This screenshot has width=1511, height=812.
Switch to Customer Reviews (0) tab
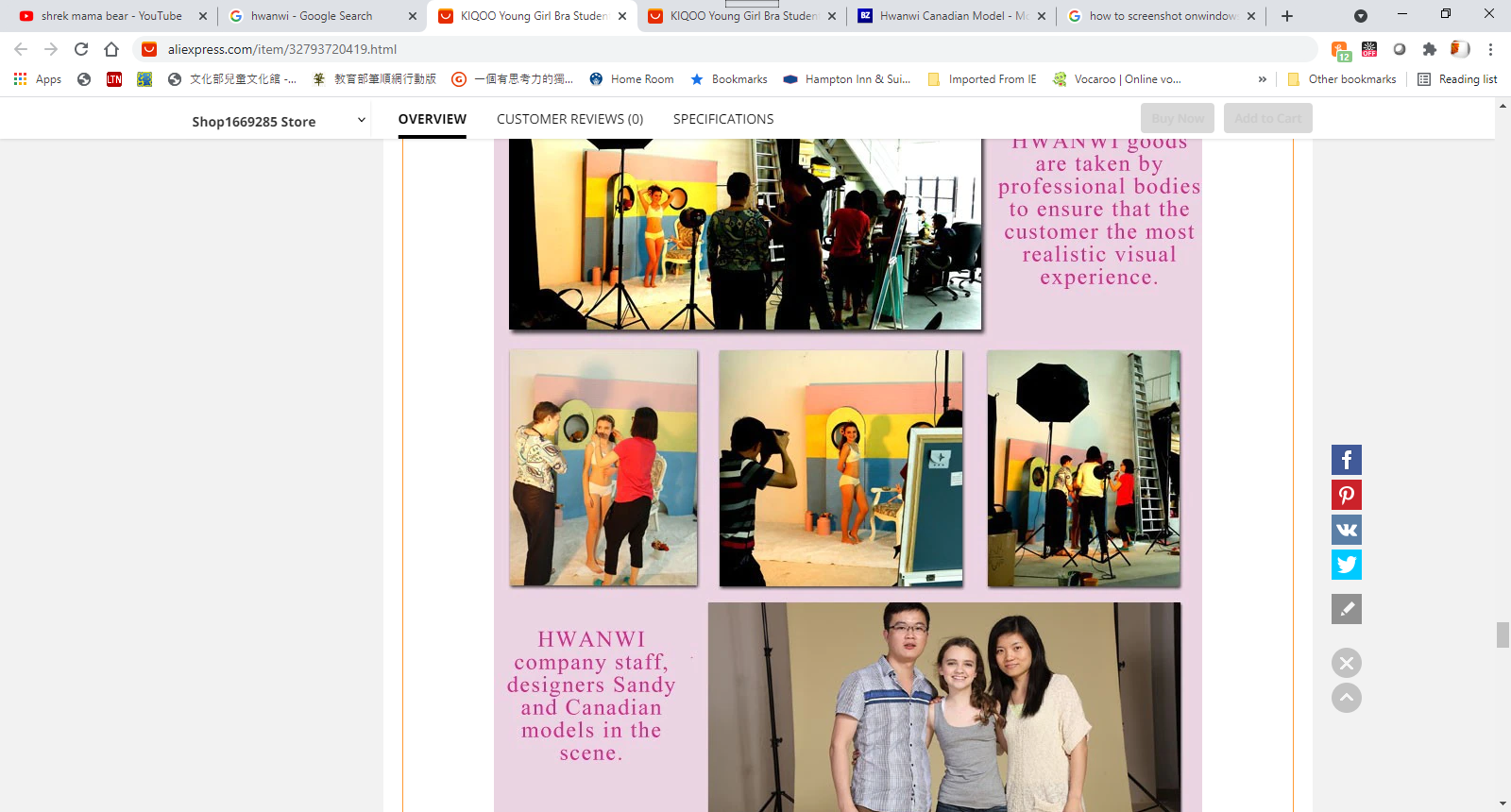(x=569, y=119)
